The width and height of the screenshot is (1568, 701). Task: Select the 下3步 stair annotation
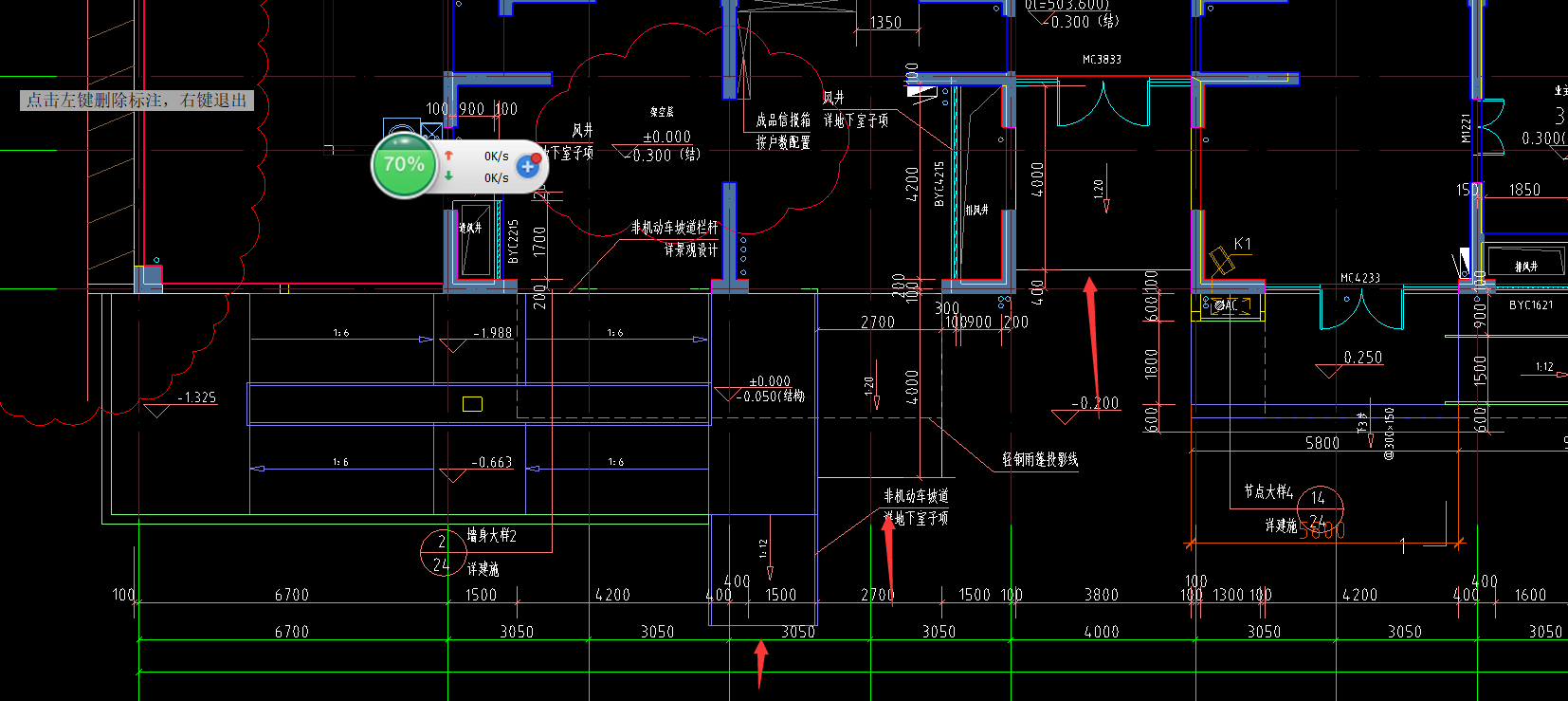(1362, 423)
